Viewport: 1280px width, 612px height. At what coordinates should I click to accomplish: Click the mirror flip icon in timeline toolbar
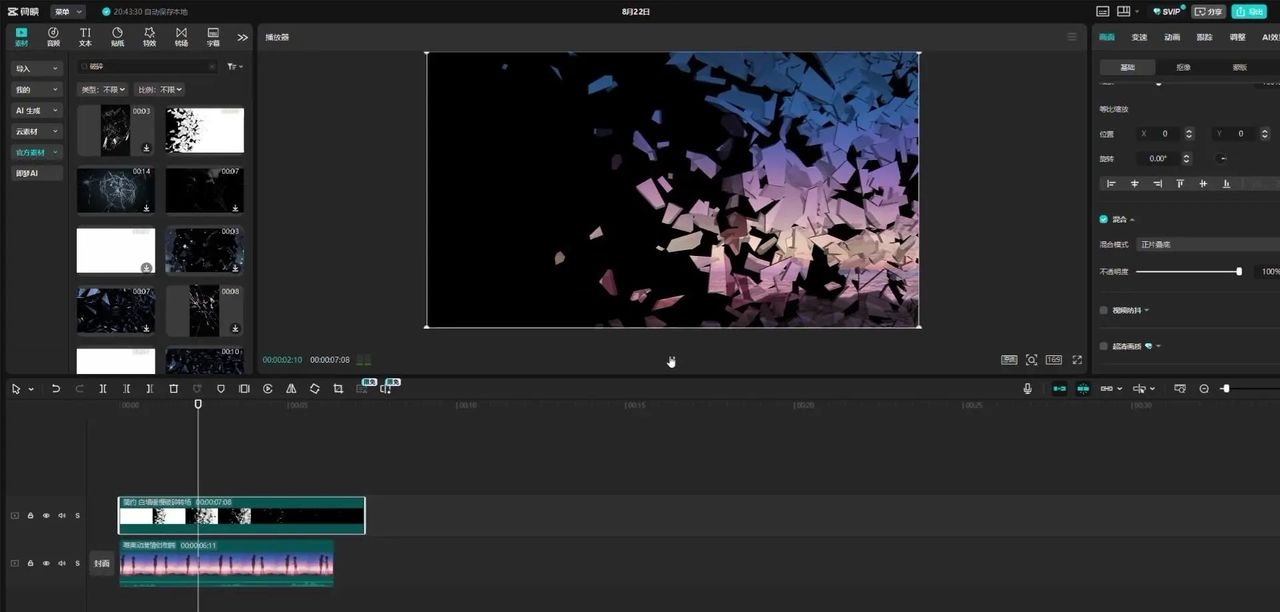(x=291, y=389)
